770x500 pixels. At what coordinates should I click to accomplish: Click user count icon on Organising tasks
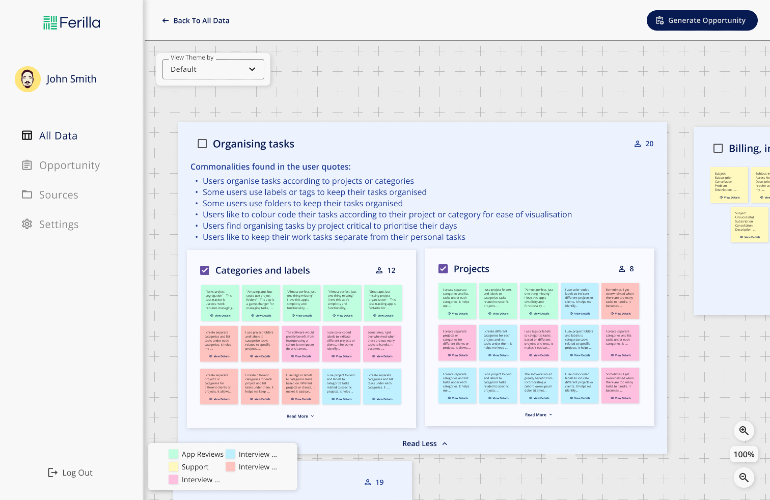[637, 144]
